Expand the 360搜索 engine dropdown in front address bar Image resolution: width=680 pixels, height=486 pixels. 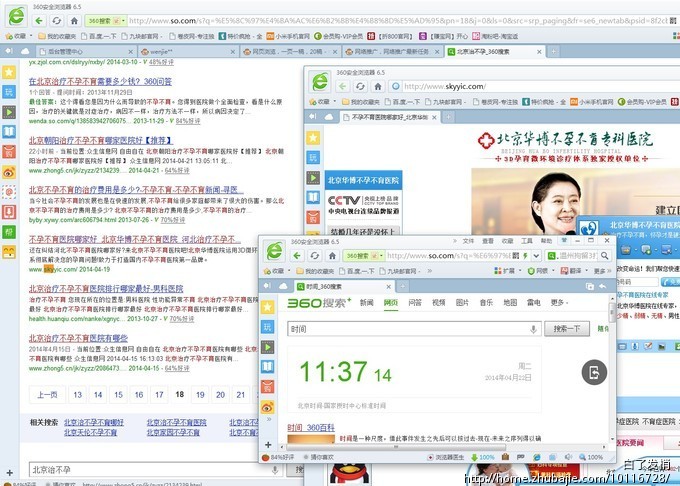[382, 256]
